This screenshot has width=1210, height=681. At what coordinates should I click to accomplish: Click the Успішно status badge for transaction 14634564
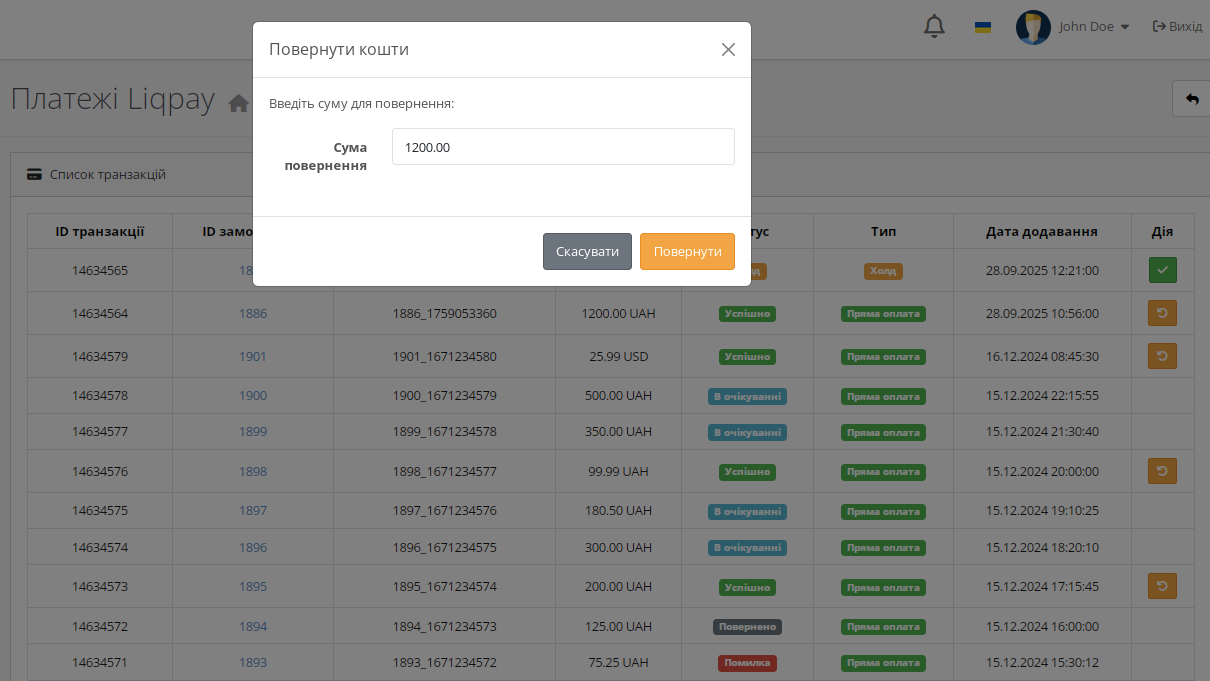[x=747, y=314]
